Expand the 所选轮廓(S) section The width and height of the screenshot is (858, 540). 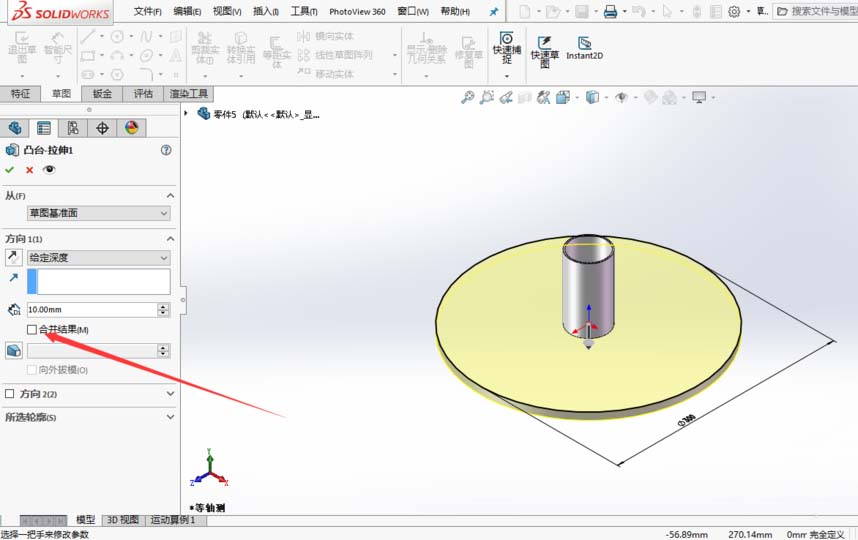pyautogui.click(x=170, y=417)
